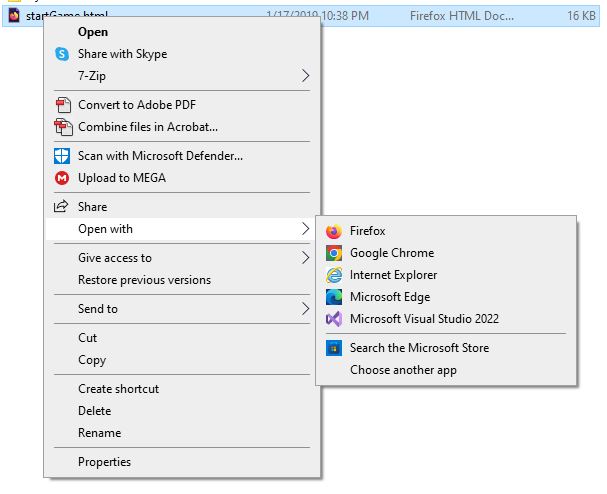Click the Microsoft Store icon
Viewport: 607px width, 494px height.
[x=334, y=348]
